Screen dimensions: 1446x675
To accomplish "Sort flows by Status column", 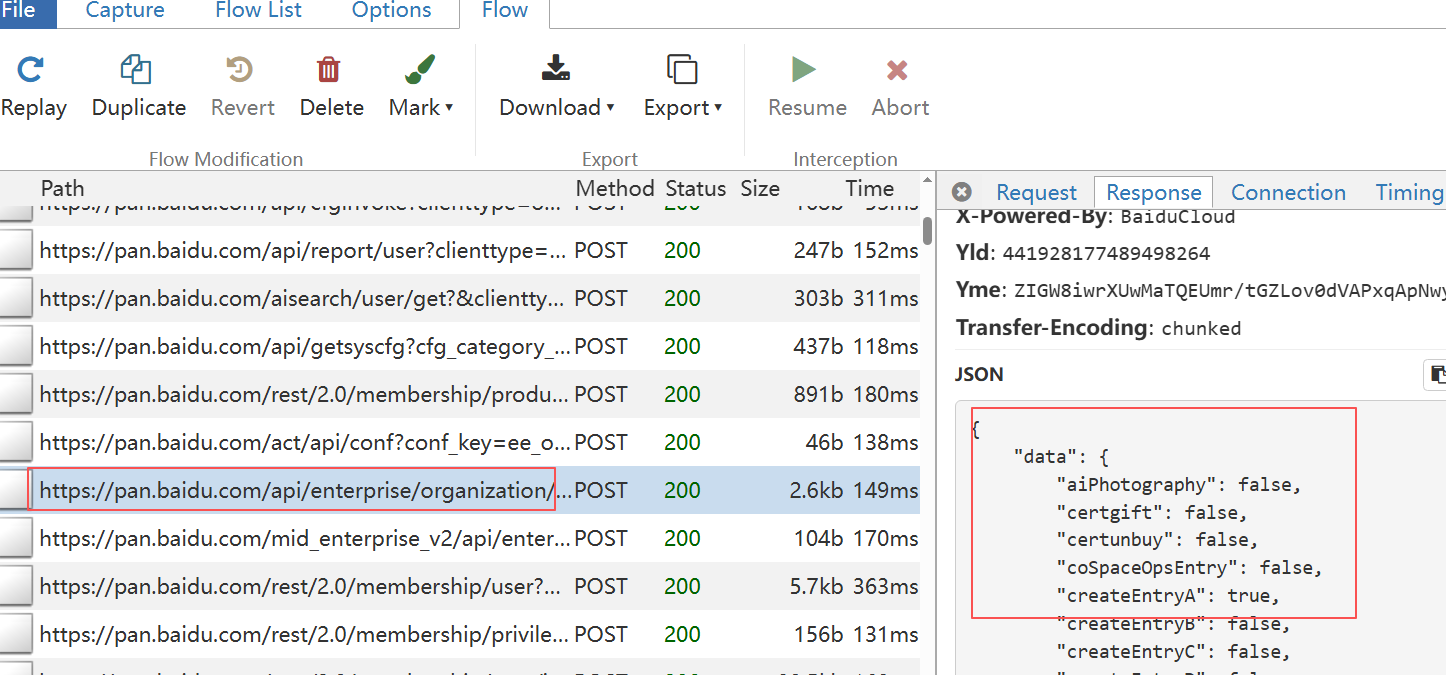I will point(695,188).
